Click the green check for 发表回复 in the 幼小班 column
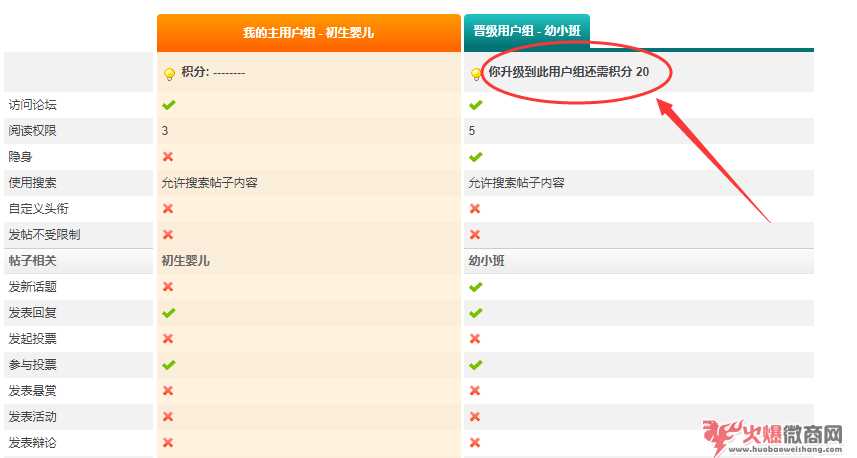This screenshot has width=857, height=458. pos(476,313)
